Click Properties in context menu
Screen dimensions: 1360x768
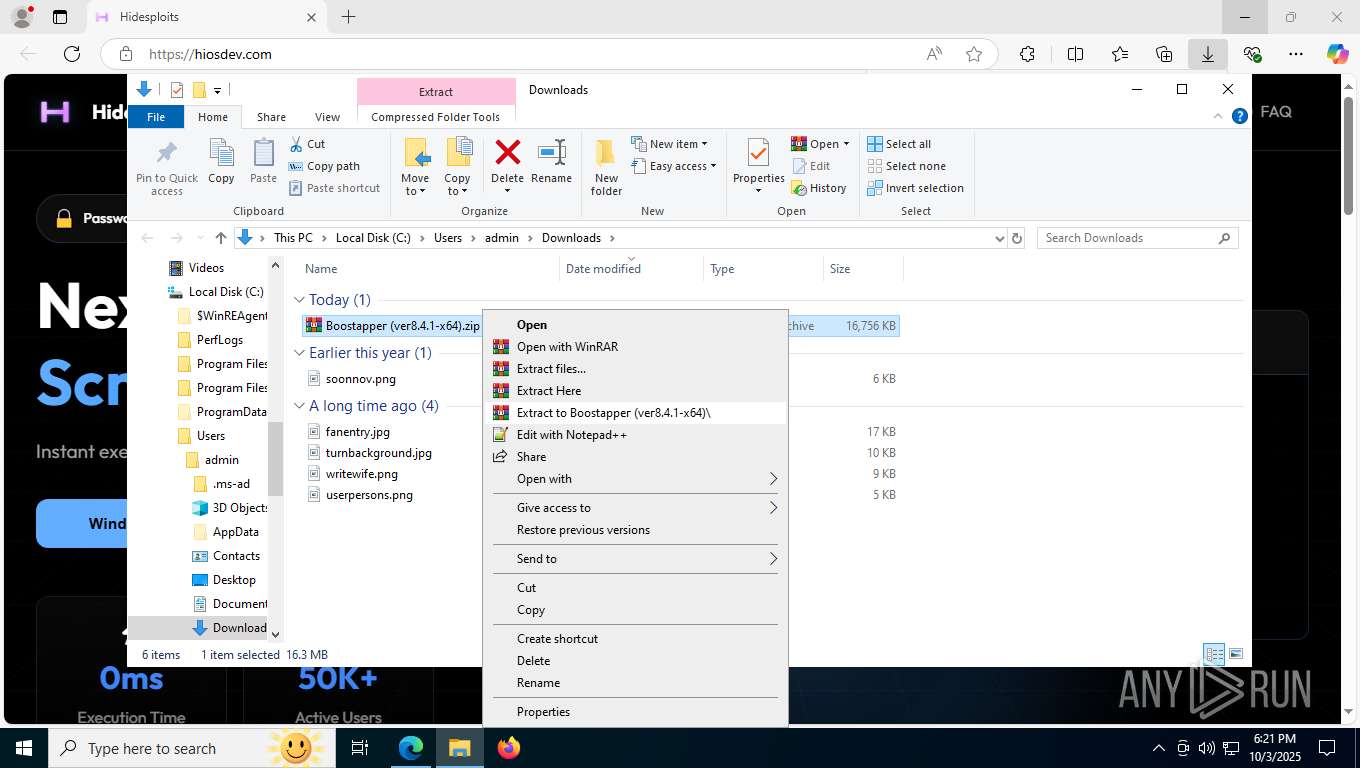635,712
